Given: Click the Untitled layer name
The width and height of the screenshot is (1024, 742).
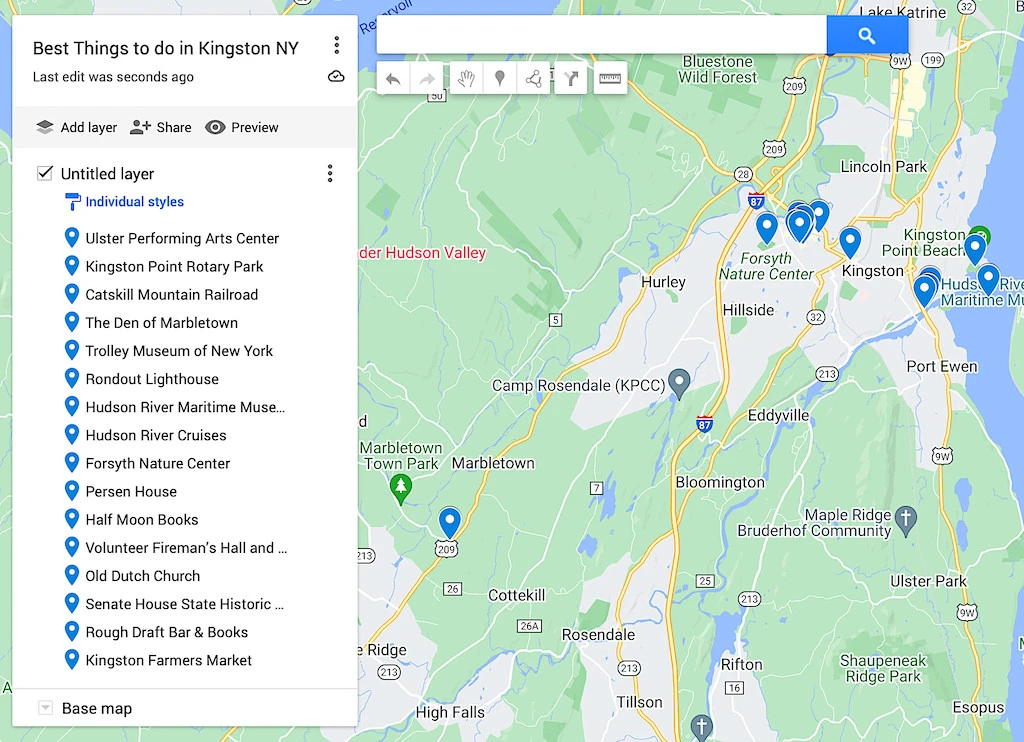Looking at the screenshot, I should click(108, 174).
